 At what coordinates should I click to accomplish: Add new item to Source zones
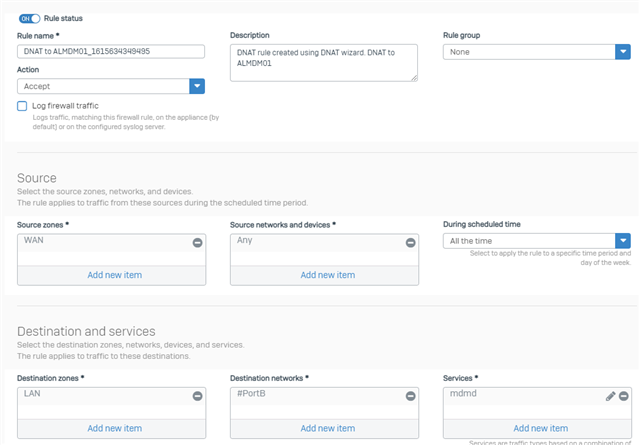[115, 275]
